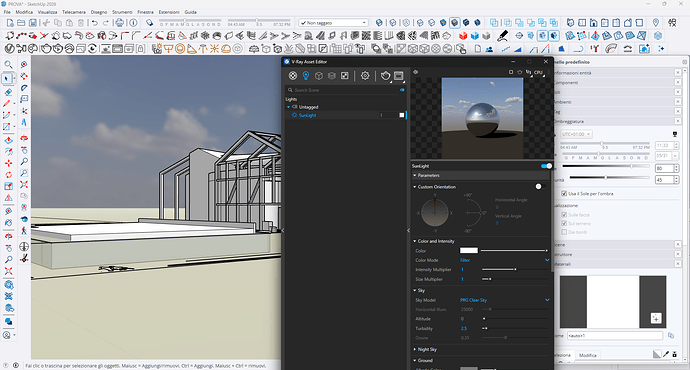Viewport: 690px width, 370px height.
Task: Click the Redo arrow icon
Action: (106, 23)
